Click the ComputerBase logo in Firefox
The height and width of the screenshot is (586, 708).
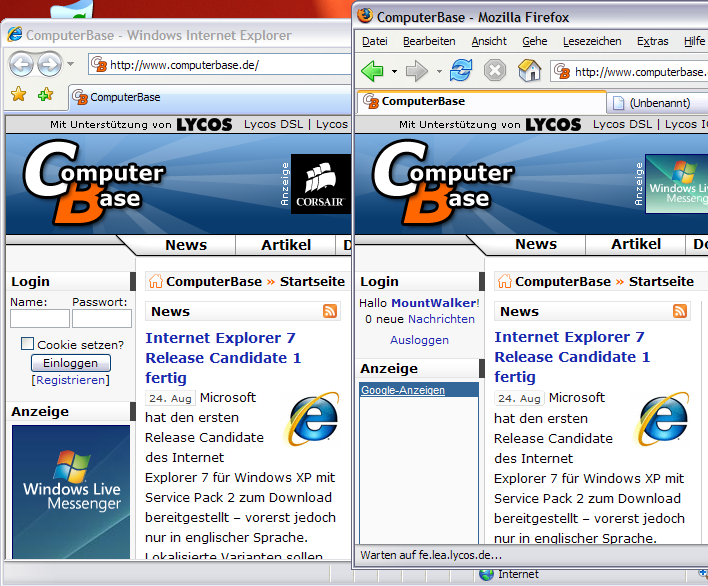(x=442, y=182)
